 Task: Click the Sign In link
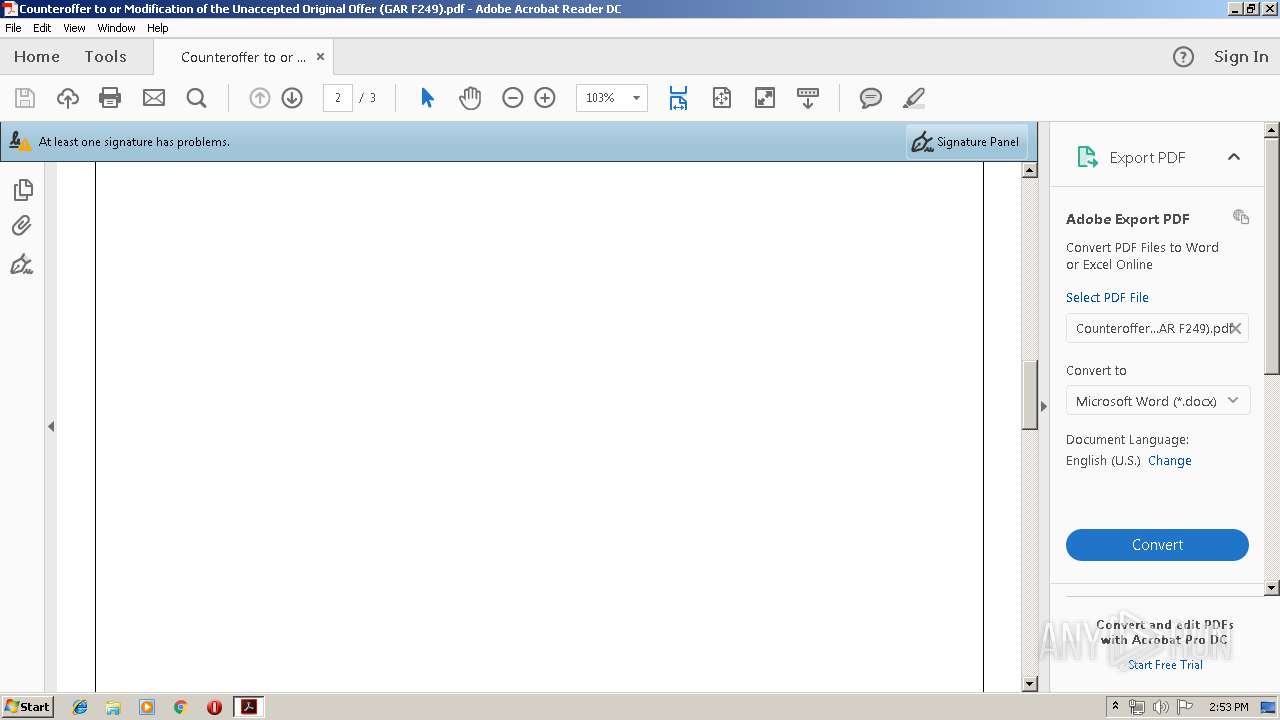tap(1241, 57)
